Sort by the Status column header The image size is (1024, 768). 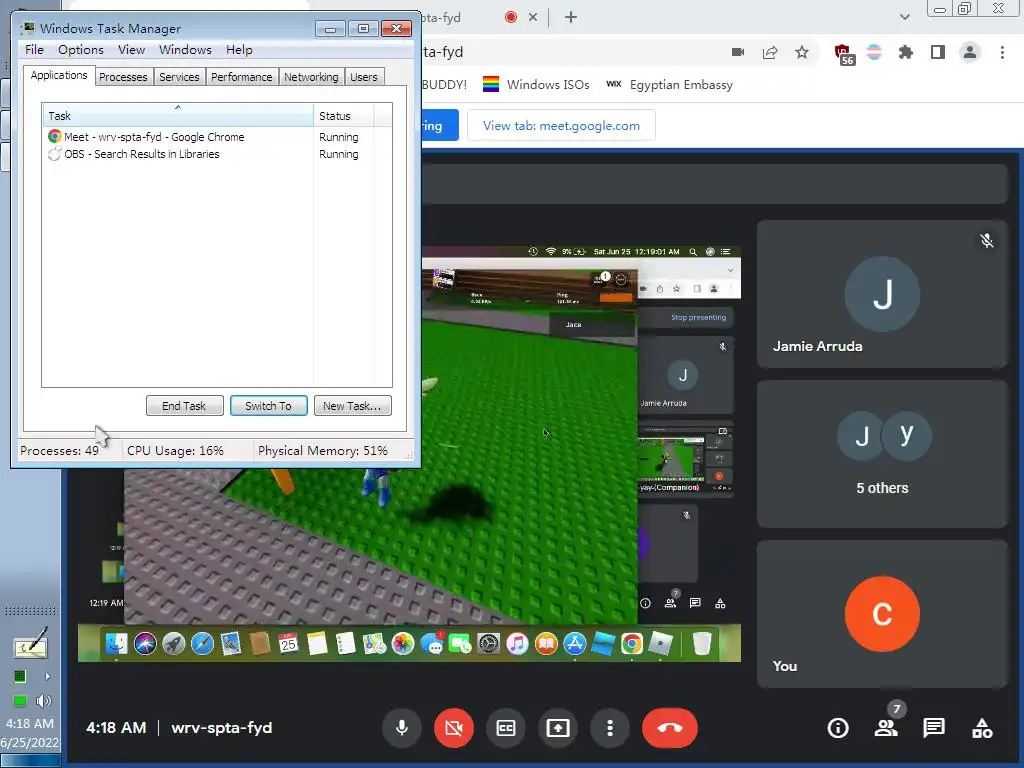[343, 116]
